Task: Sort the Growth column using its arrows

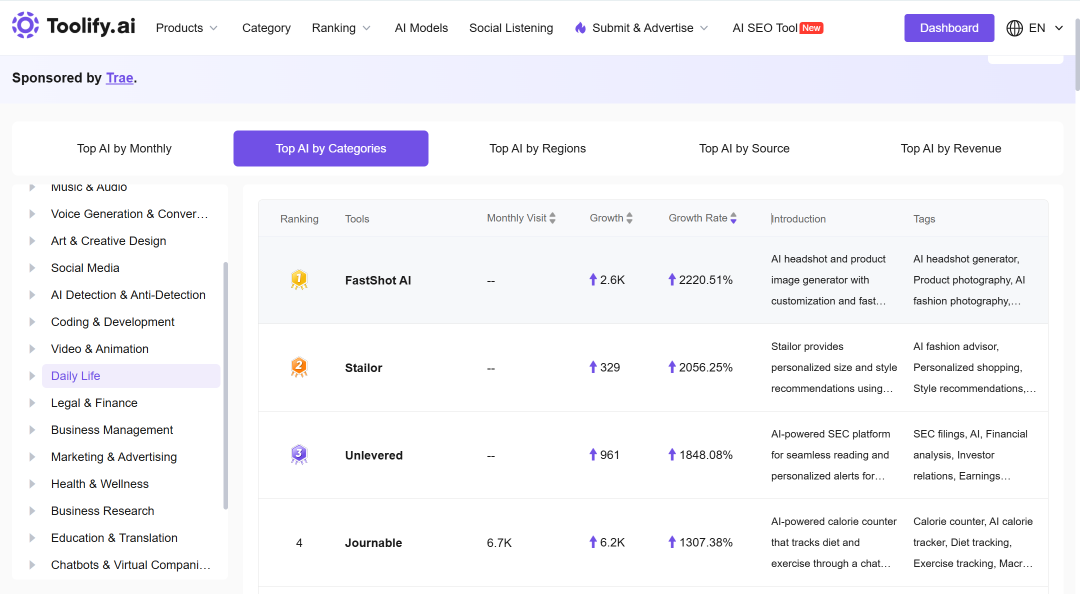Action: click(630, 218)
